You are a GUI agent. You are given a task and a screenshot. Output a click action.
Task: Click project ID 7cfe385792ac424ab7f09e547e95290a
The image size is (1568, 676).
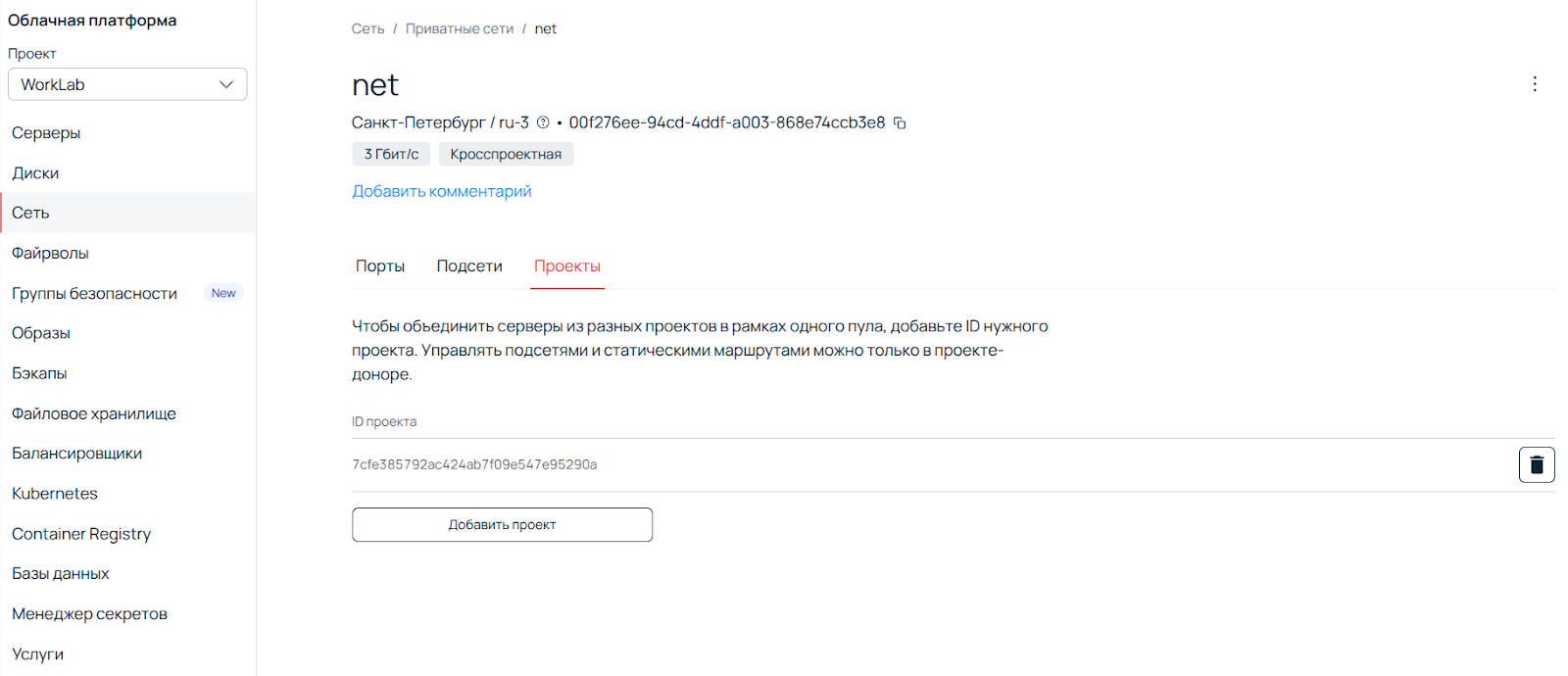click(474, 464)
